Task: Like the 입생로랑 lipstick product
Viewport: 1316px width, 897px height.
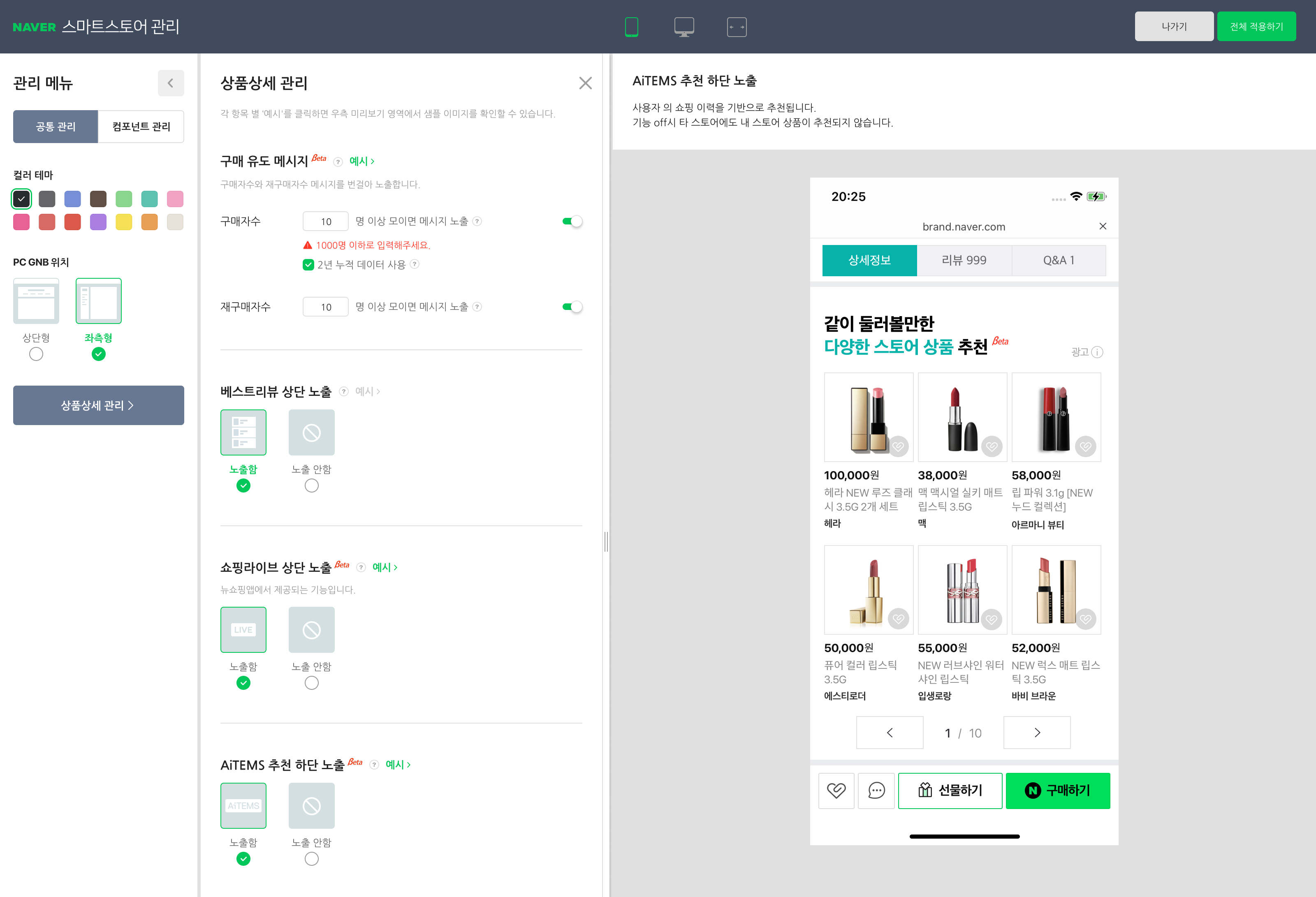Action: click(x=992, y=619)
